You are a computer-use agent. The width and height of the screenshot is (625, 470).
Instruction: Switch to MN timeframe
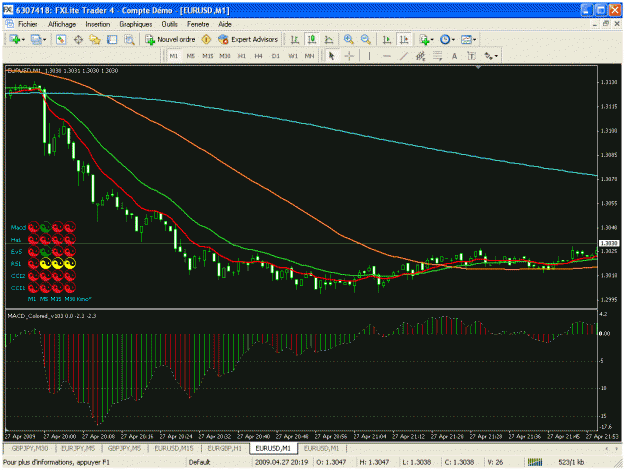(309, 56)
